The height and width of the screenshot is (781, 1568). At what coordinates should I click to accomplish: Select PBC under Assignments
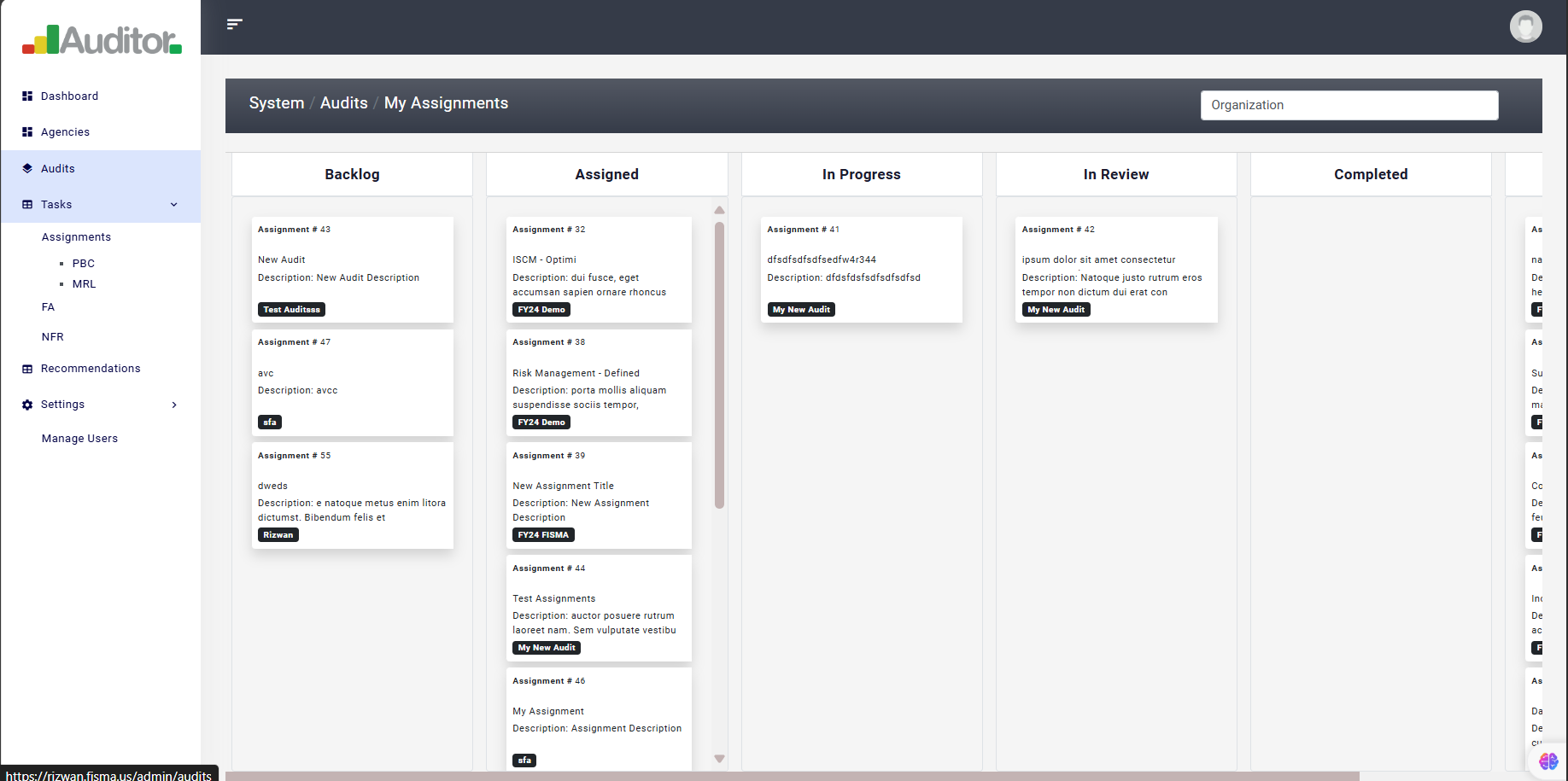(x=83, y=264)
